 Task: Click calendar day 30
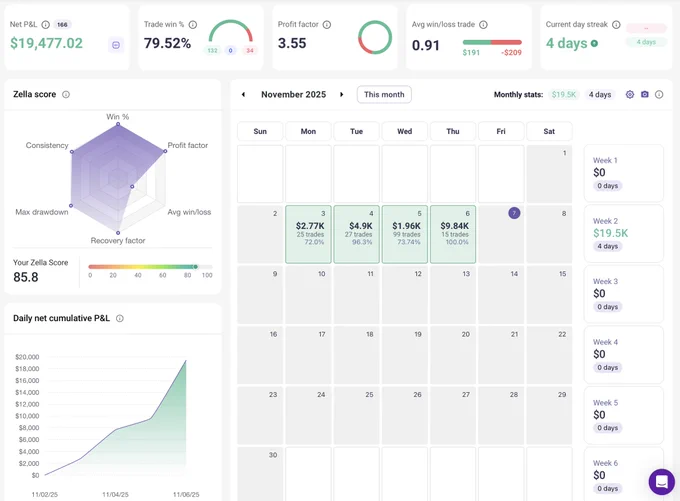pyautogui.click(x=260, y=474)
